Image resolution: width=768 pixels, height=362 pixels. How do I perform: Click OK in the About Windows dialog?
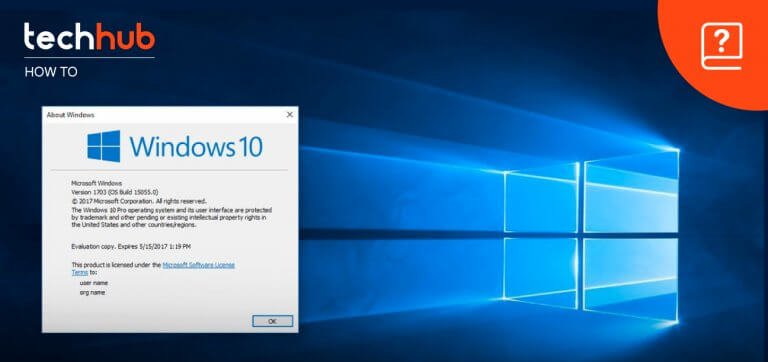point(272,321)
